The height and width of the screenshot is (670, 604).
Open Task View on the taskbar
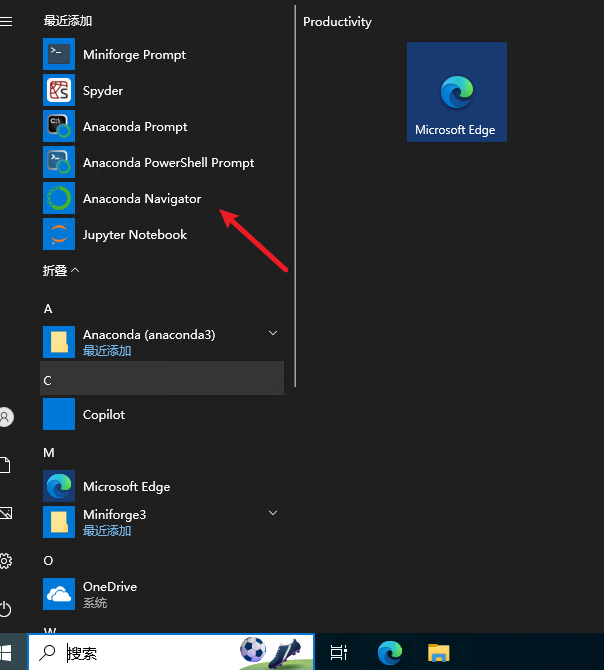339,652
